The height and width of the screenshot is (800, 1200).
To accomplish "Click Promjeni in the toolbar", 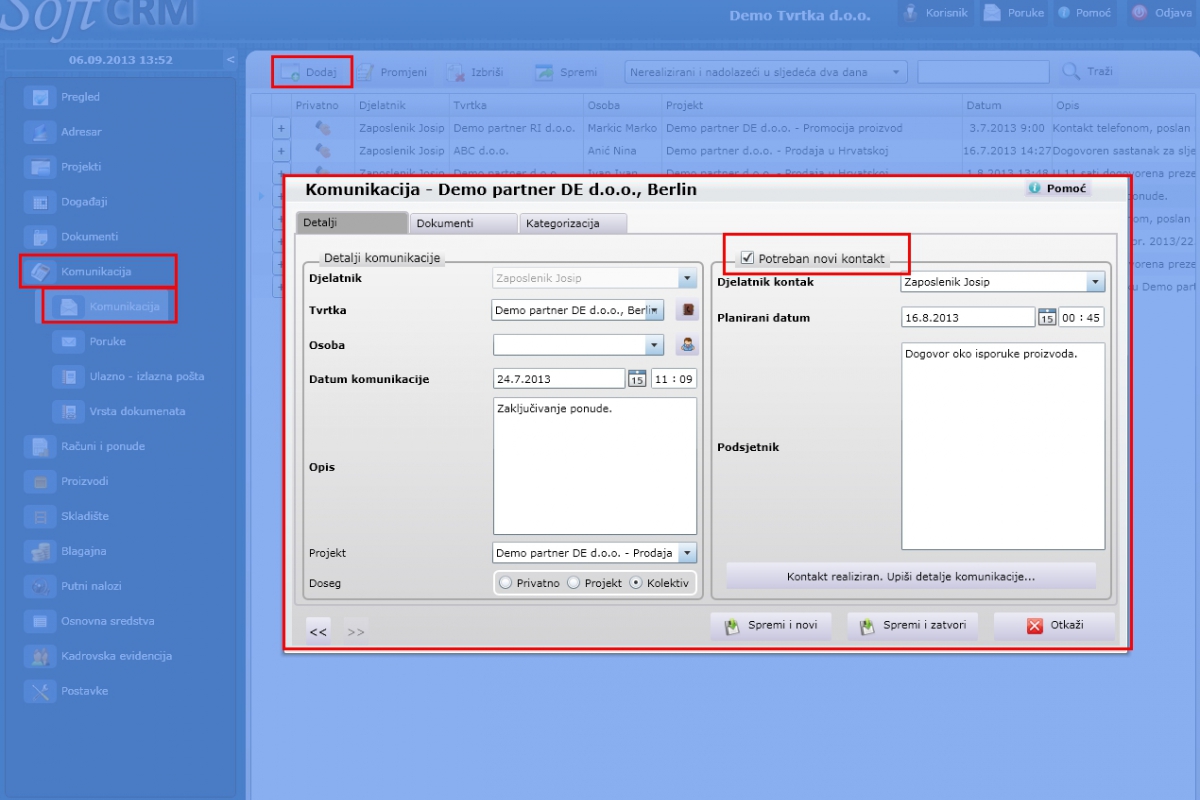I will click(392, 72).
